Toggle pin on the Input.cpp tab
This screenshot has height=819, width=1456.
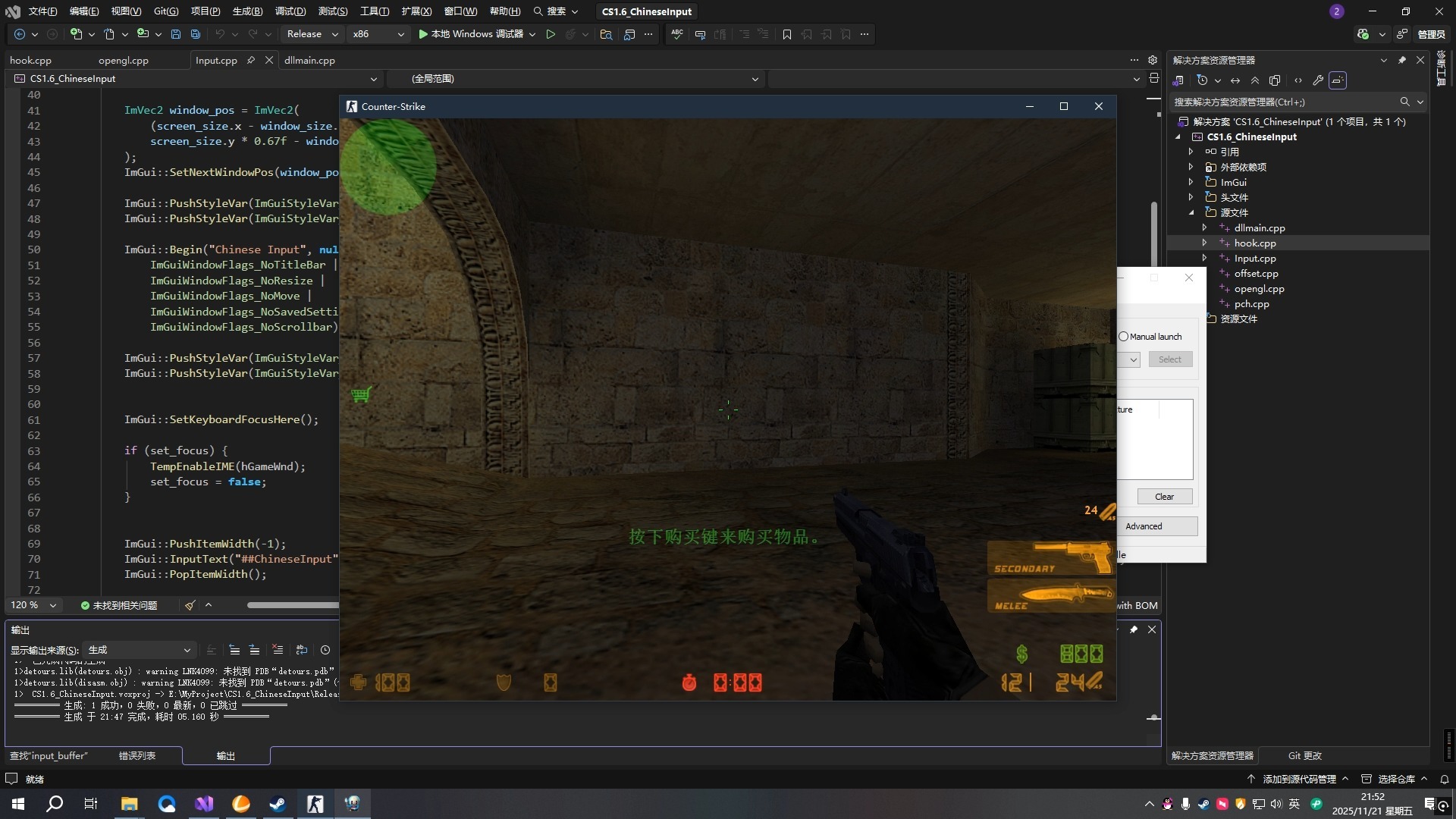point(251,60)
